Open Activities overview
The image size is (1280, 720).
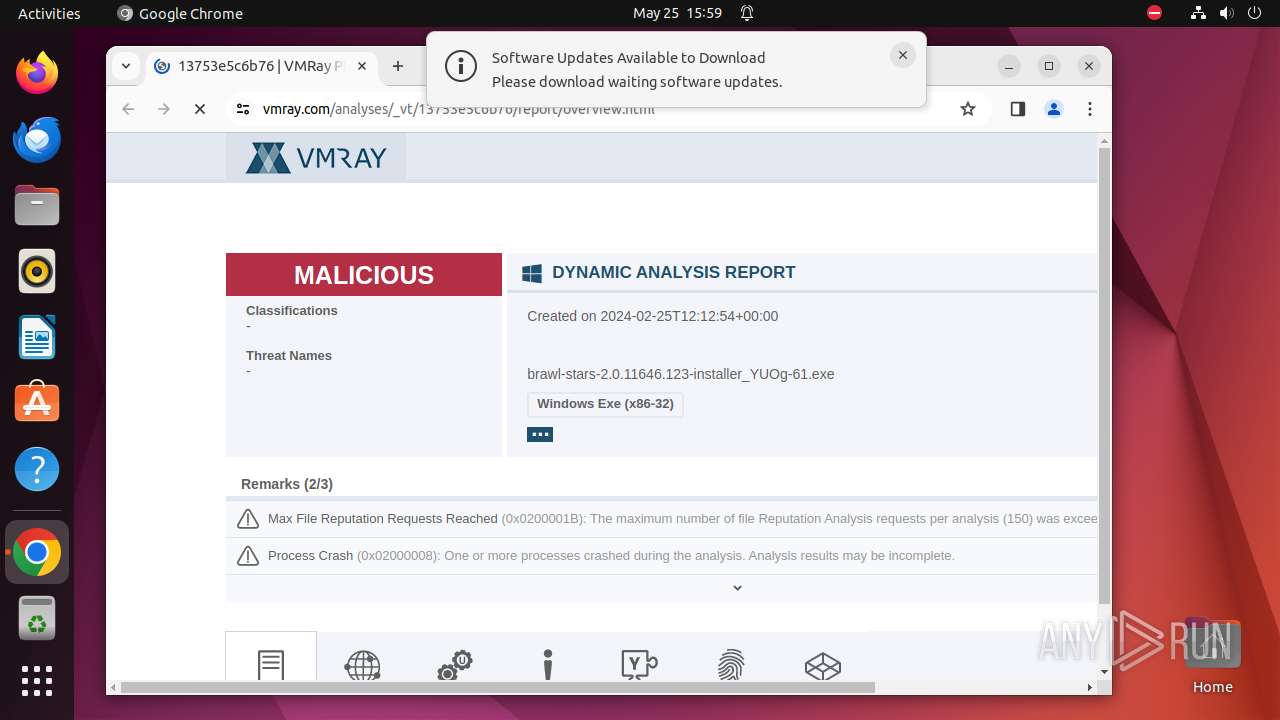click(x=49, y=13)
